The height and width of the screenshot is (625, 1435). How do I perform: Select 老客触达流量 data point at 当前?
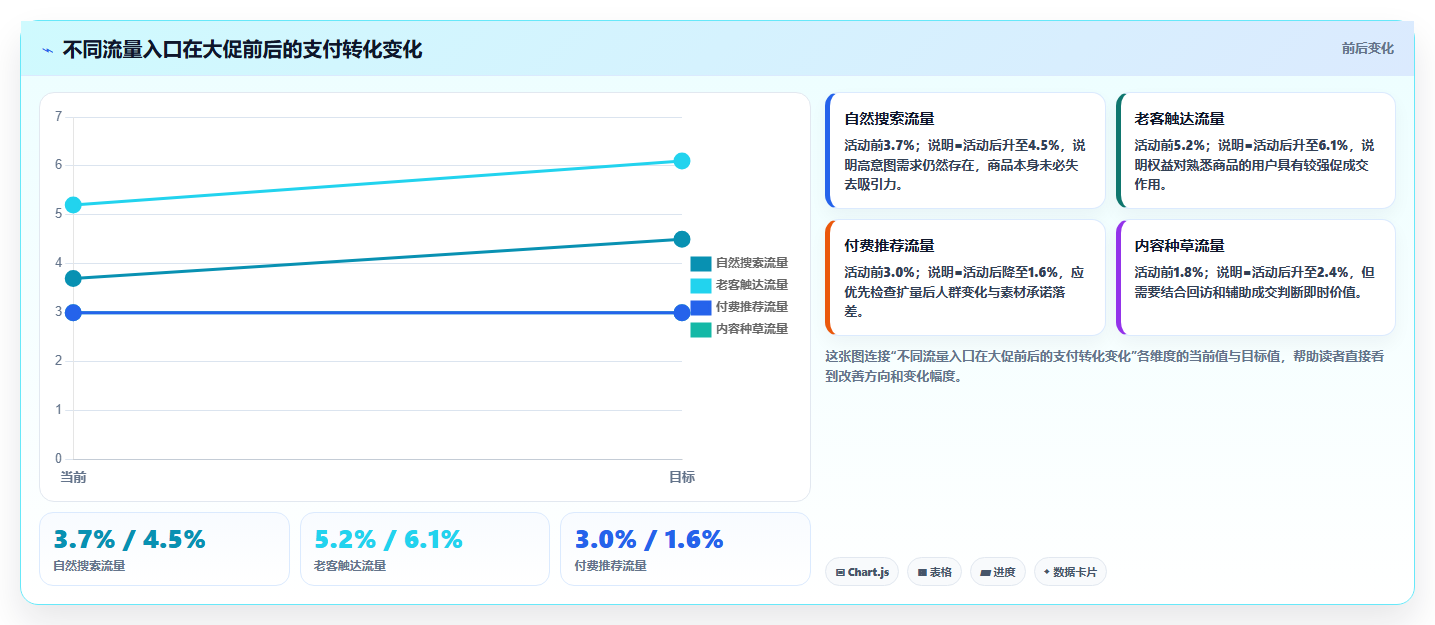73,205
